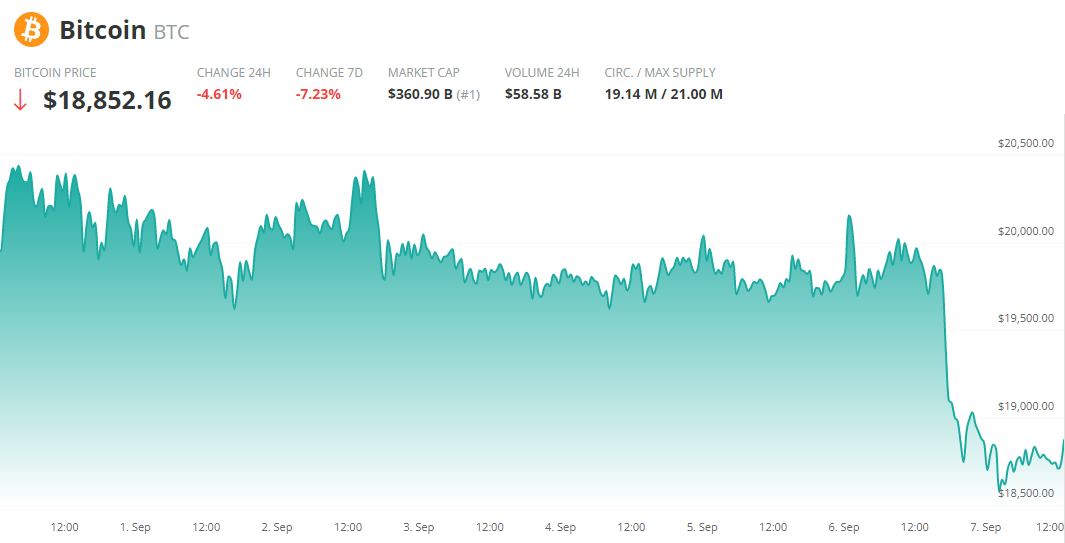Click the (#1) market cap rank
Image resolution: width=1065 pixels, height=543 pixels.
tap(468, 94)
